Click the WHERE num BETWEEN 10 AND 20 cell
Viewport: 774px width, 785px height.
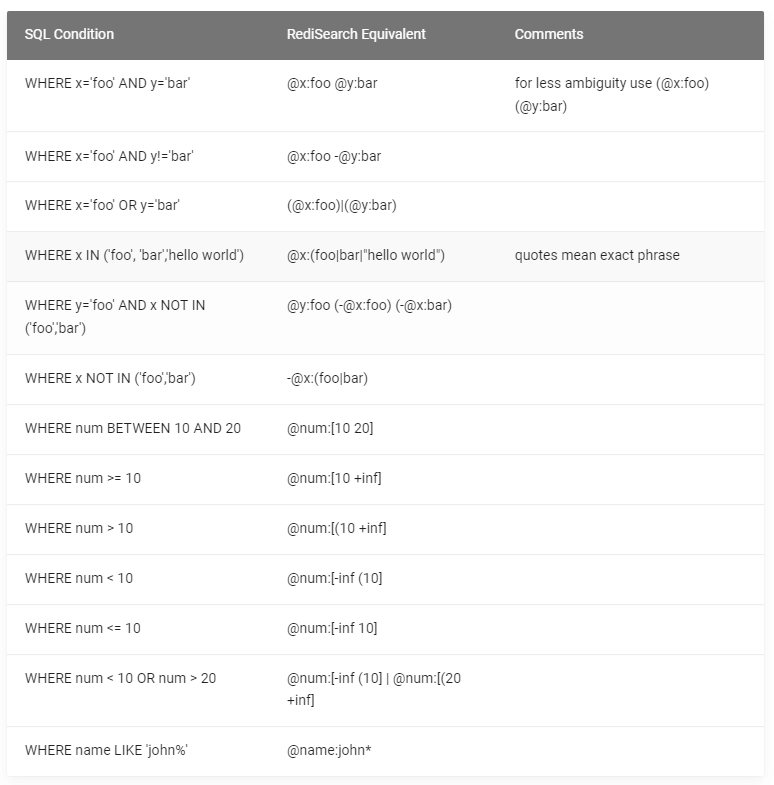click(133, 428)
